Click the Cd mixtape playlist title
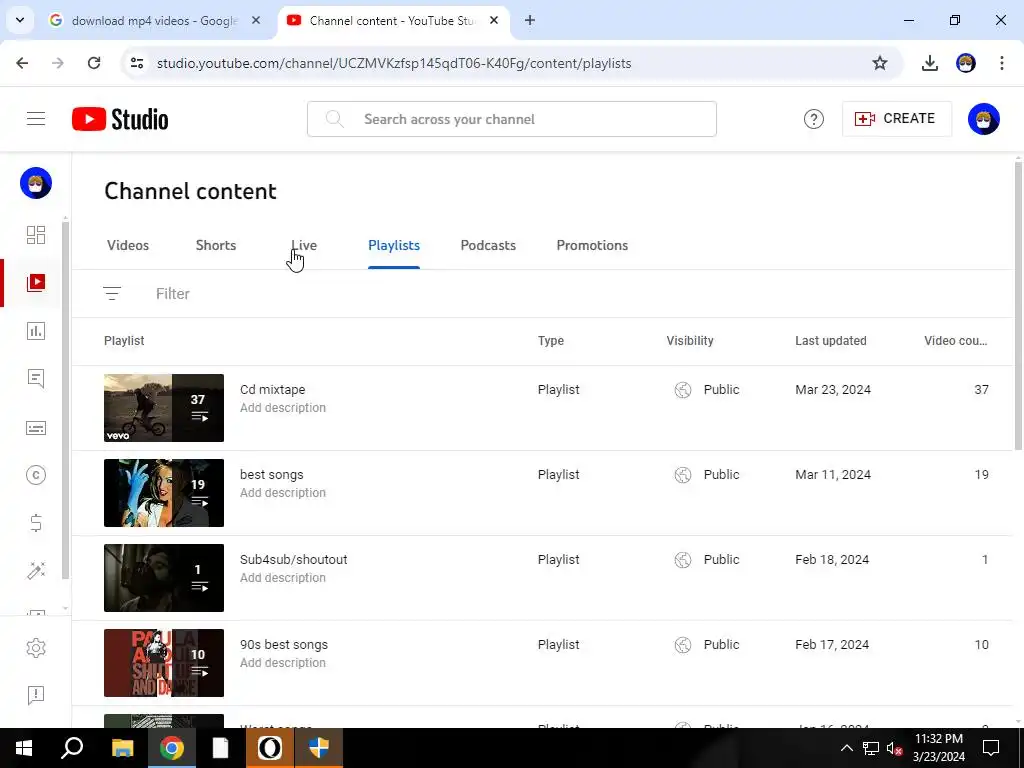 tap(272, 389)
